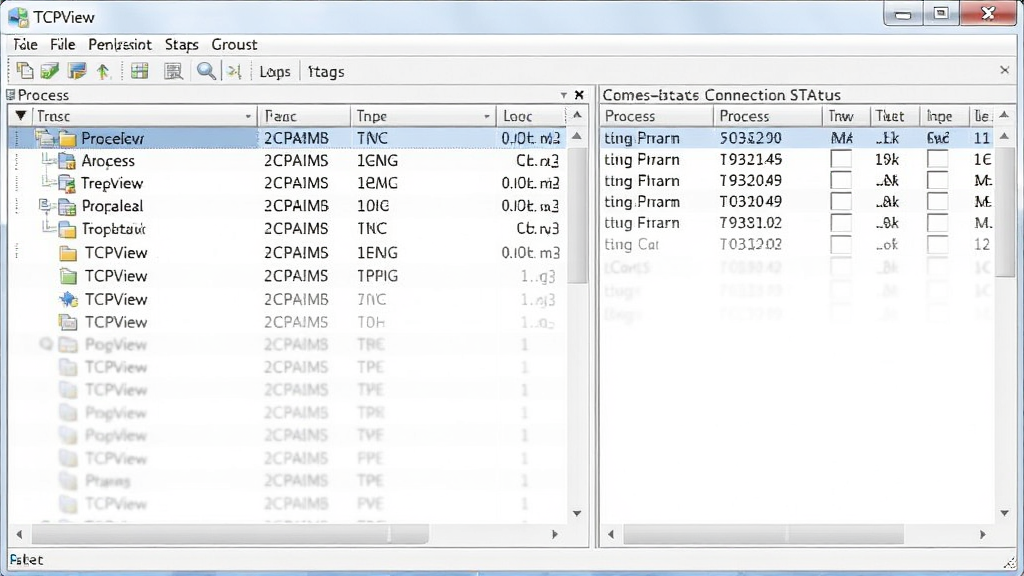Select the Procelevr tree row
The height and width of the screenshot is (576, 1024).
coord(287,138)
